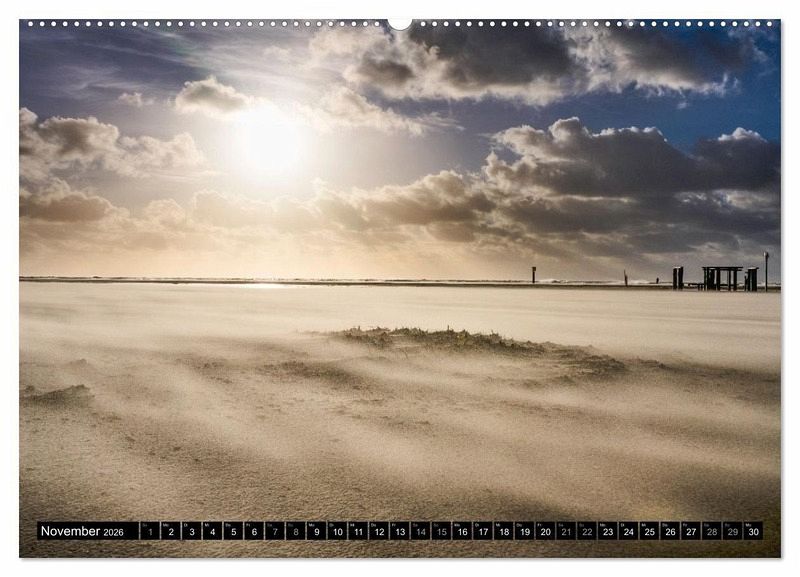Viewport: 800px width, 577px height.
Task: Select day 17 in the date row
Action: (x=483, y=531)
